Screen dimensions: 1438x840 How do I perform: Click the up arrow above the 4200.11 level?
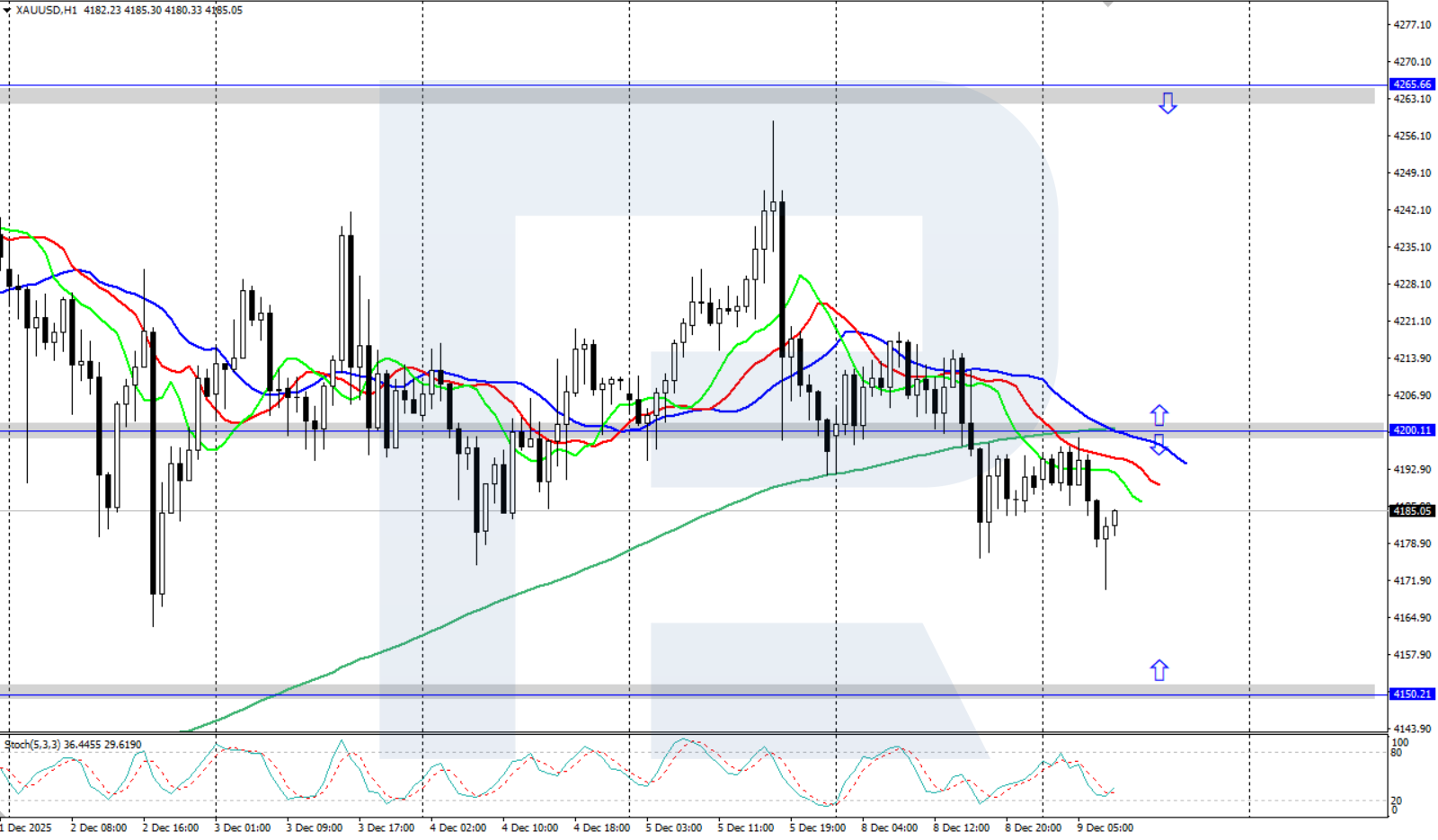tap(1158, 415)
